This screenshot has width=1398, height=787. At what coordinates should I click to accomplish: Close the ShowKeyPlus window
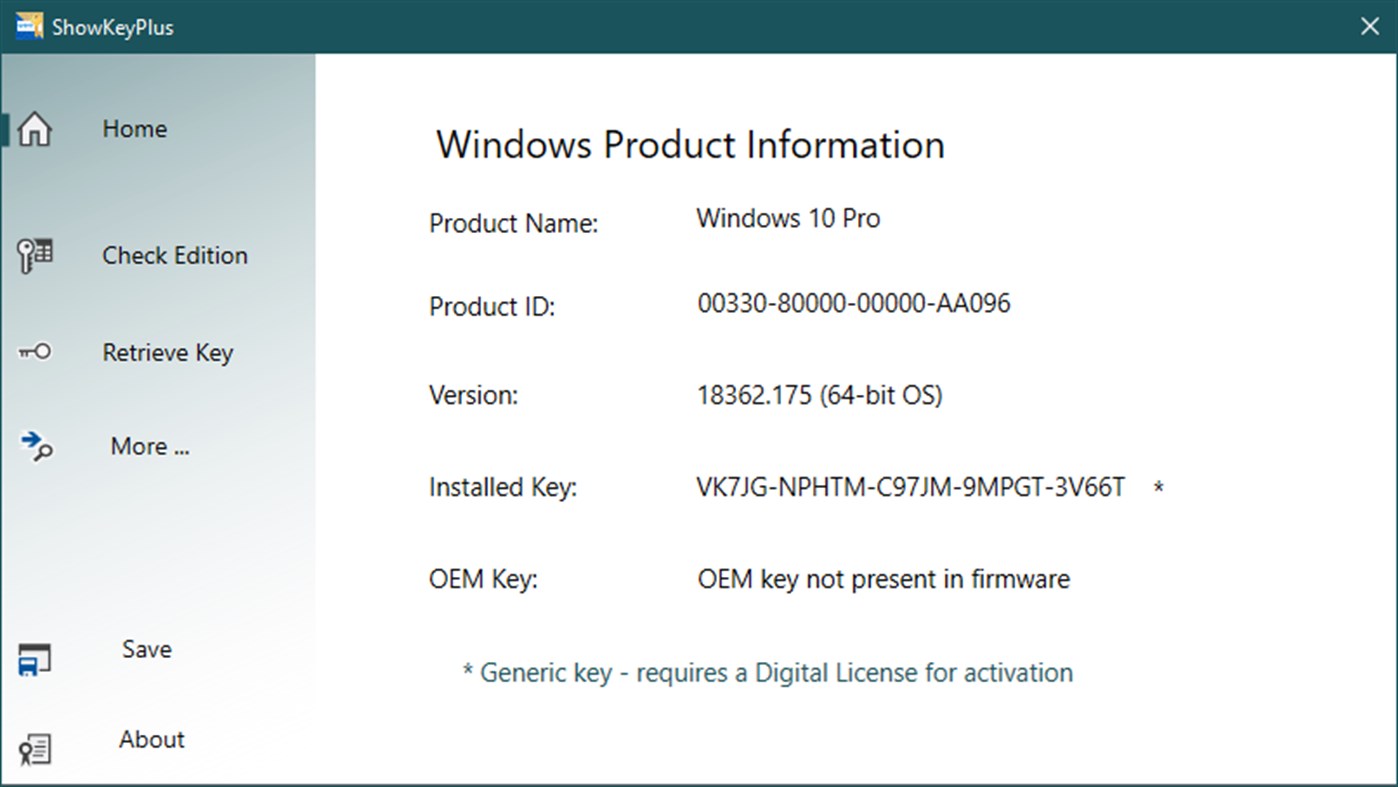[1370, 27]
